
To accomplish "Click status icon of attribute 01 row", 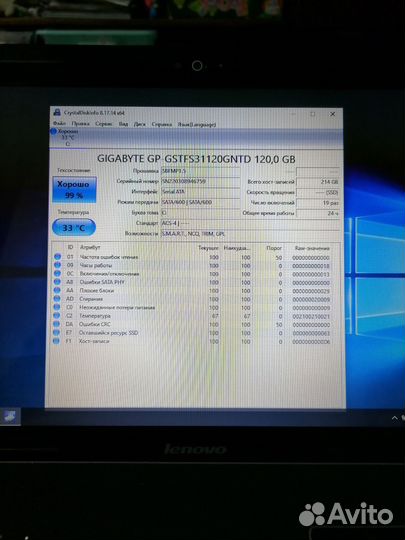I will [x=58, y=257].
